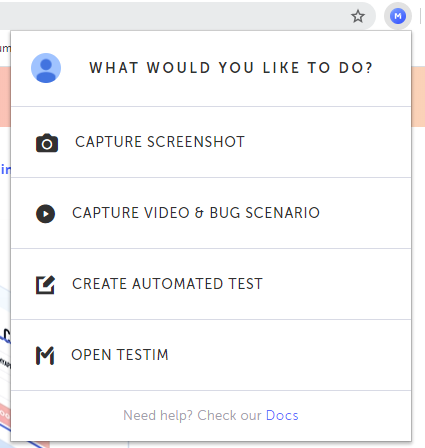
Task: Click blank right side of Open Testim row
Action: click(290, 355)
